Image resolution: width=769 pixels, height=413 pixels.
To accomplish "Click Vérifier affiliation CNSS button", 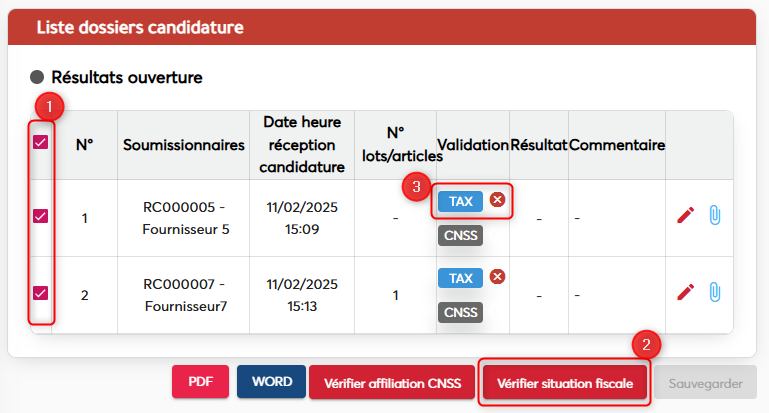I will pos(392,382).
